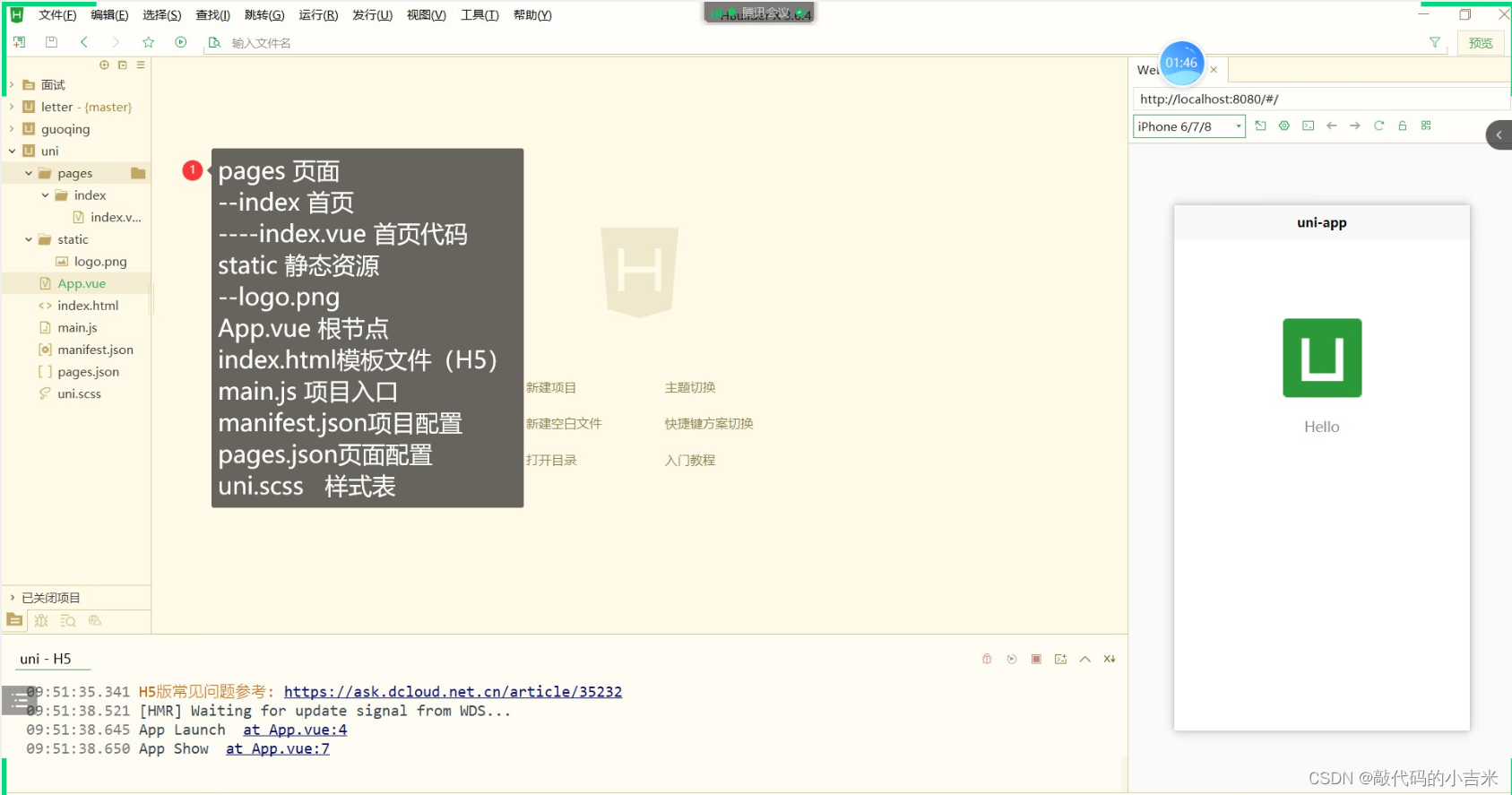Click the 打开目录 link
The image size is (1512, 795).
(x=551, y=460)
